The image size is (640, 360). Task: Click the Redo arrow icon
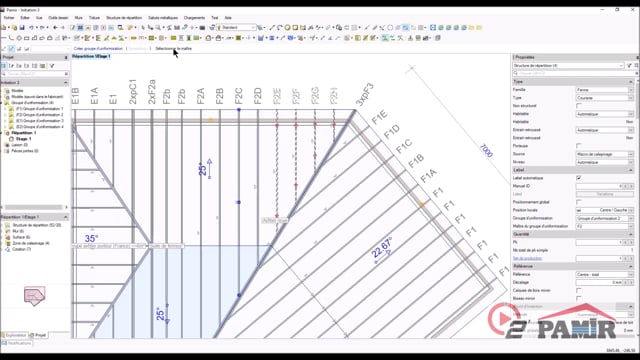point(42,28)
